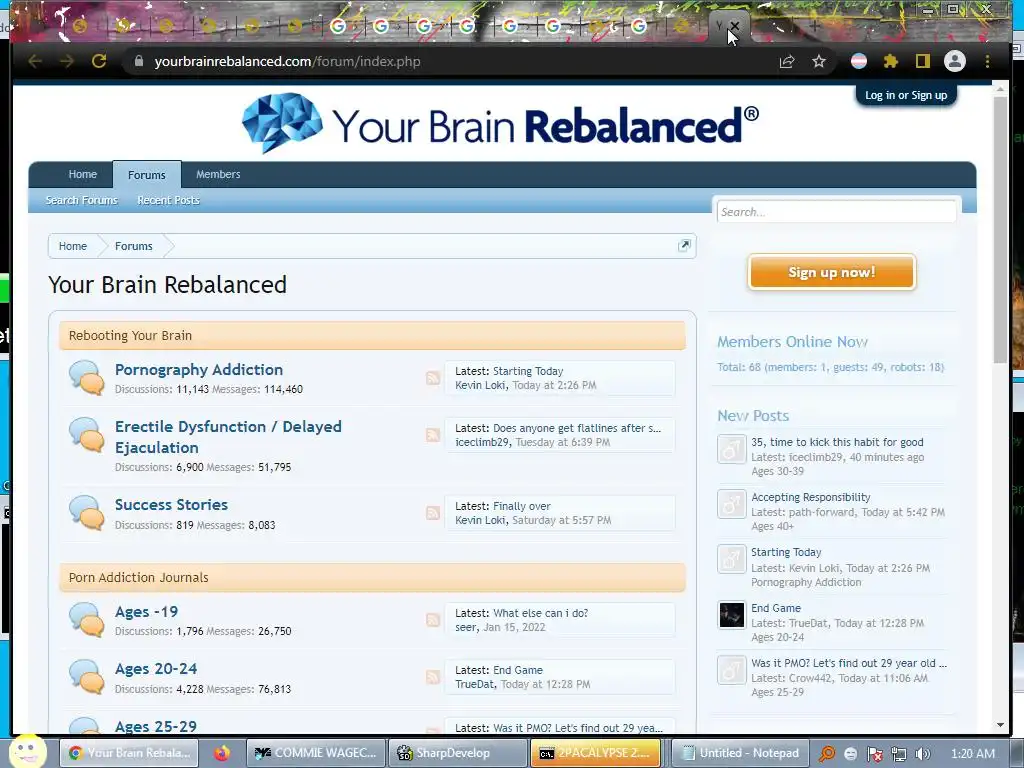The image size is (1024, 768).
Task: Open quick navigation menu icon in breadcrumb
Action: (x=684, y=246)
